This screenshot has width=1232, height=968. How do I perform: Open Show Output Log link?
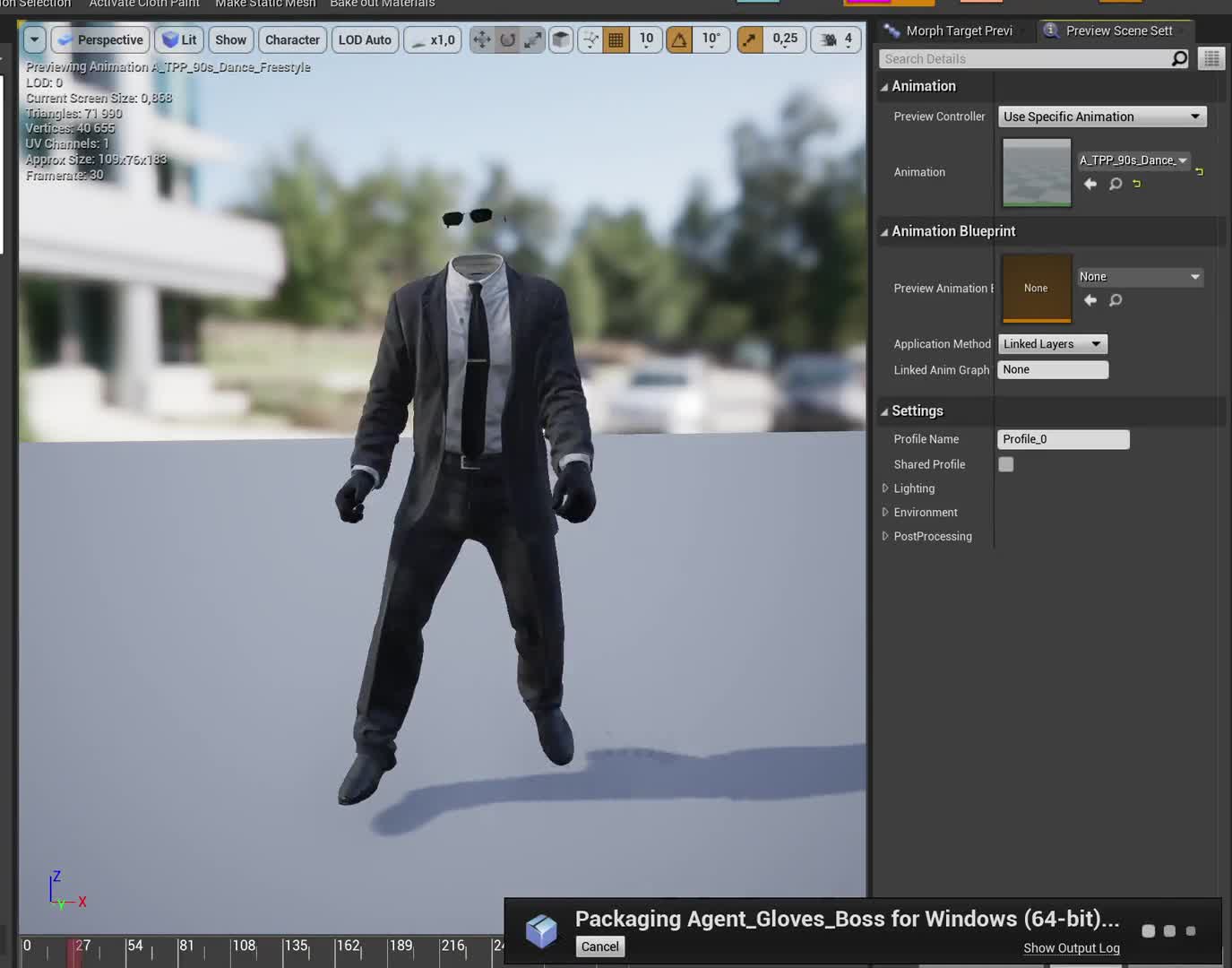click(1071, 948)
